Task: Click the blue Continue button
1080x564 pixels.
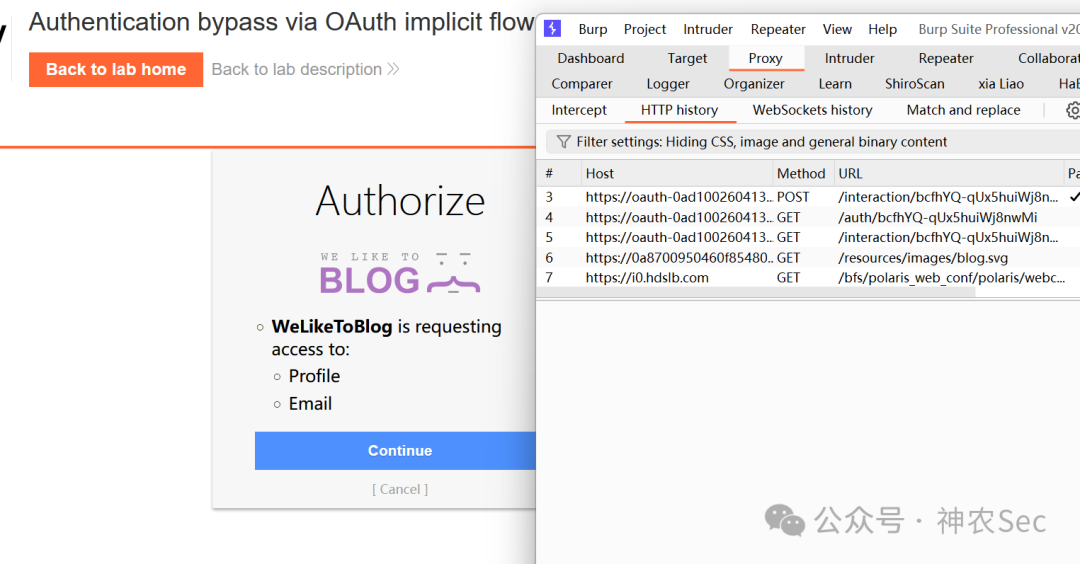Action: (x=395, y=450)
